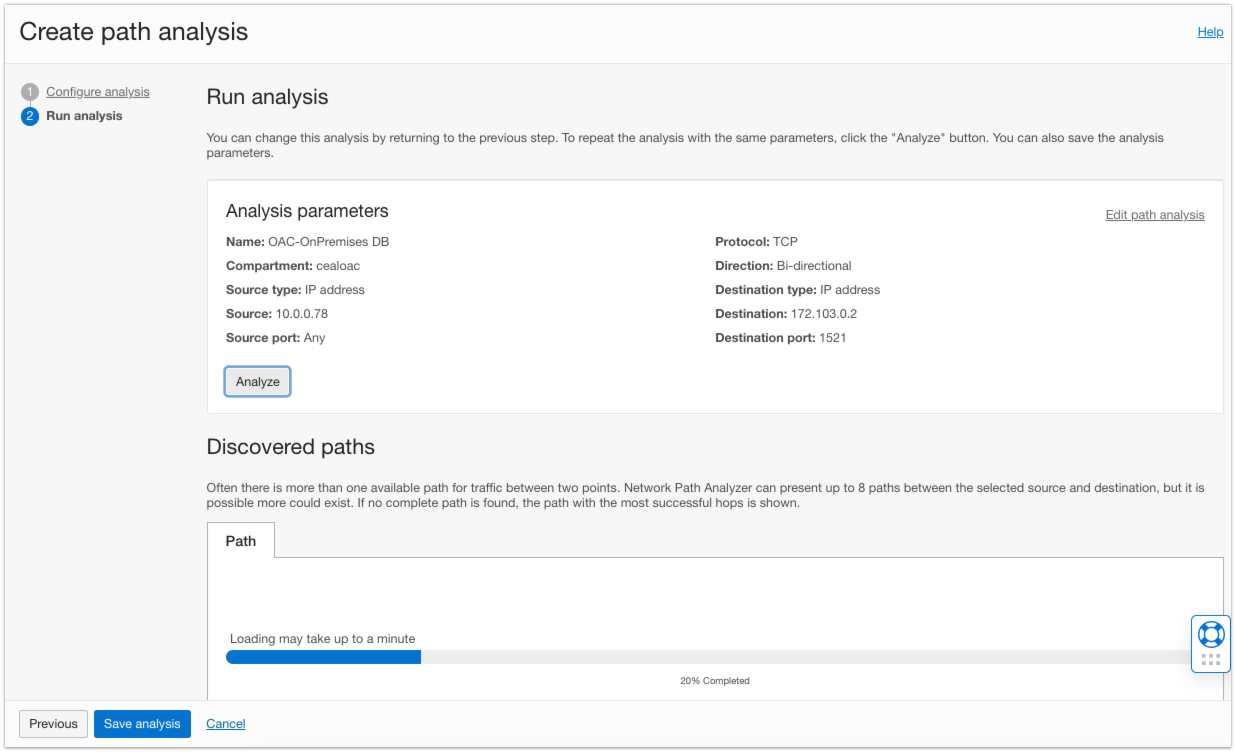Click the Previous button

(x=53, y=724)
